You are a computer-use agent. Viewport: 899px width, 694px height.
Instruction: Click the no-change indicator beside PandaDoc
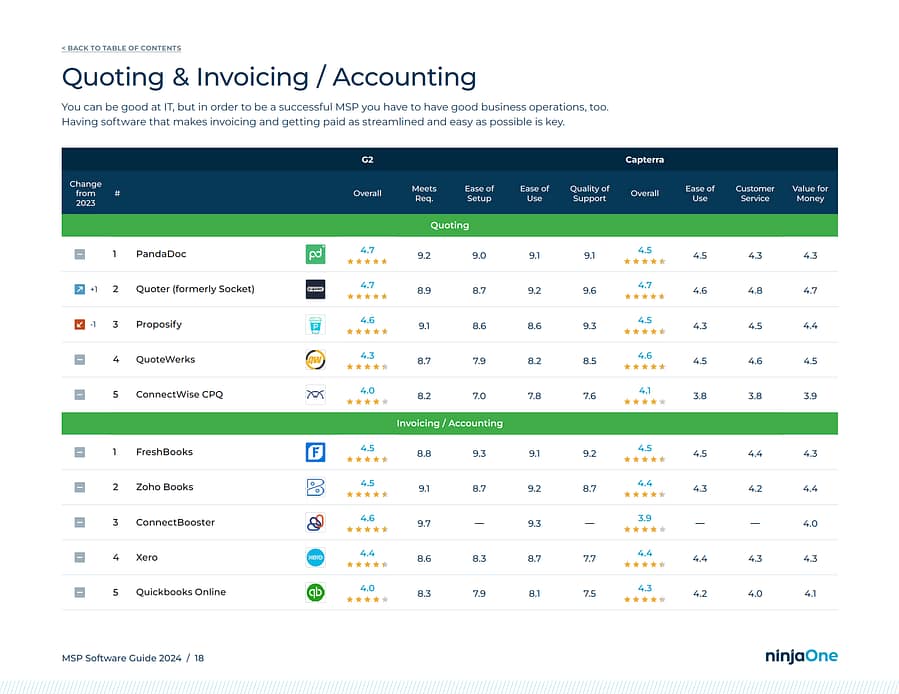point(80,255)
